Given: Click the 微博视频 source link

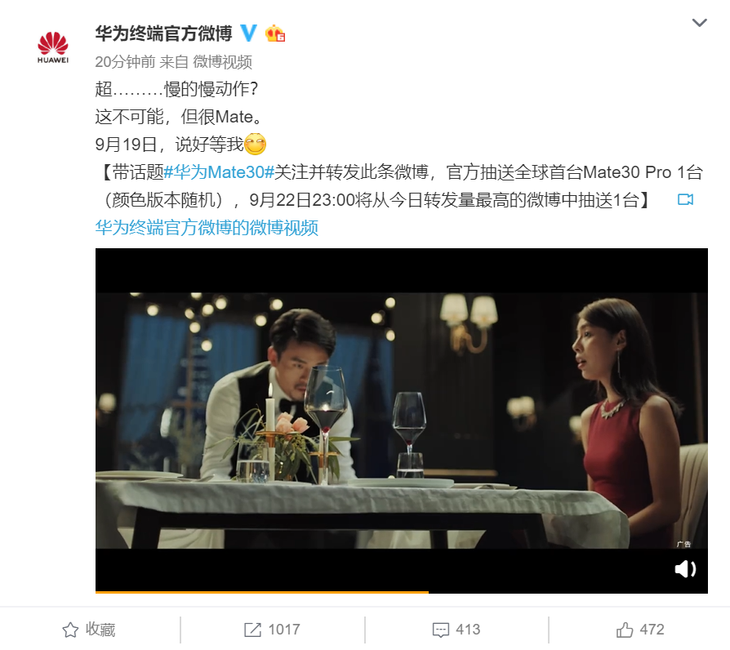Looking at the screenshot, I should pyautogui.click(x=223, y=61).
